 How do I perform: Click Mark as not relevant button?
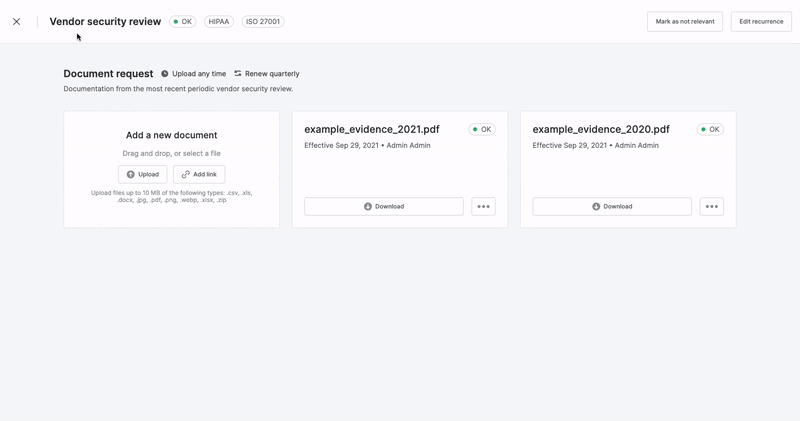click(x=685, y=21)
